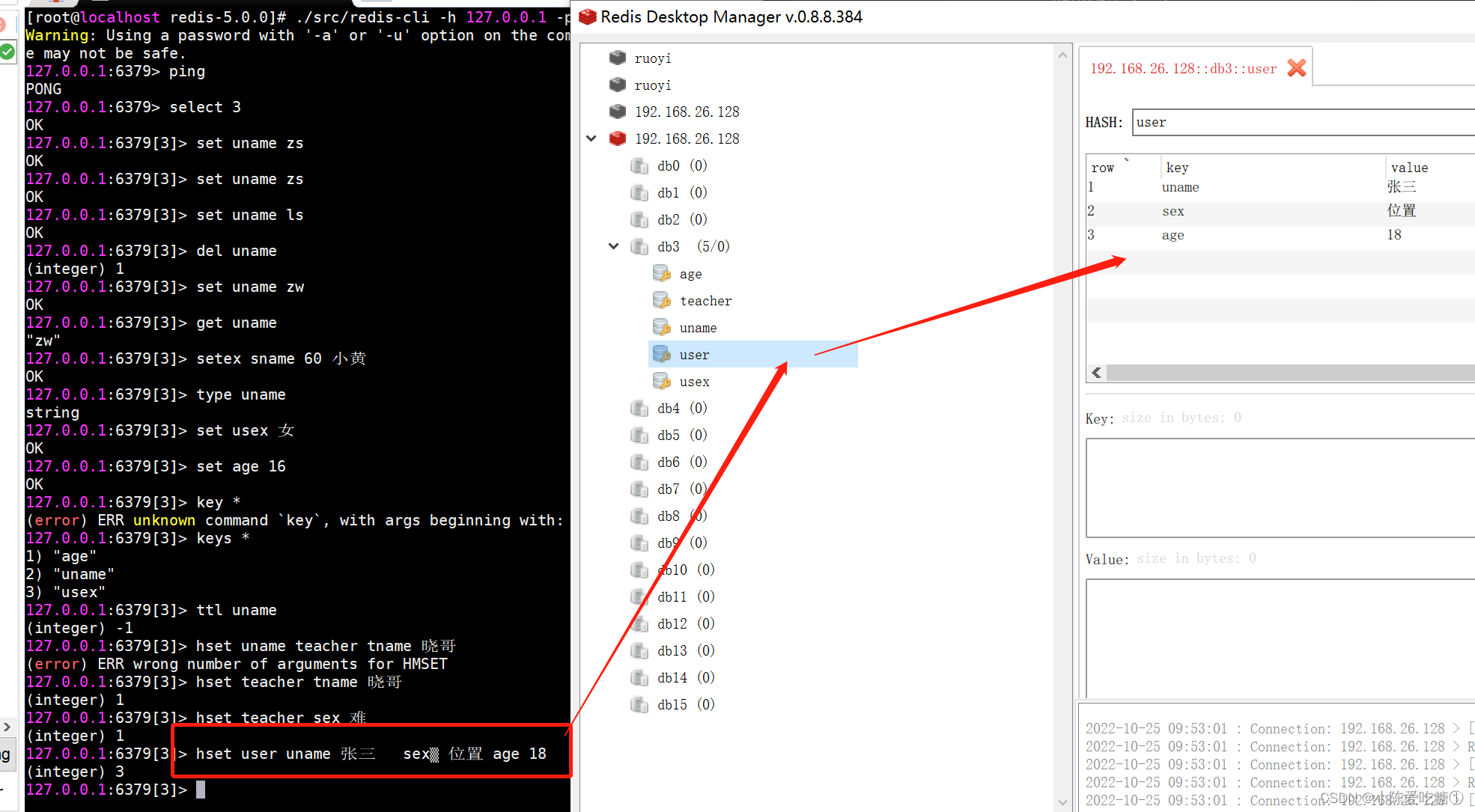Click the db15 database icon
Image resolution: width=1475 pixels, height=812 pixels.
pyautogui.click(x=639, y=704)
